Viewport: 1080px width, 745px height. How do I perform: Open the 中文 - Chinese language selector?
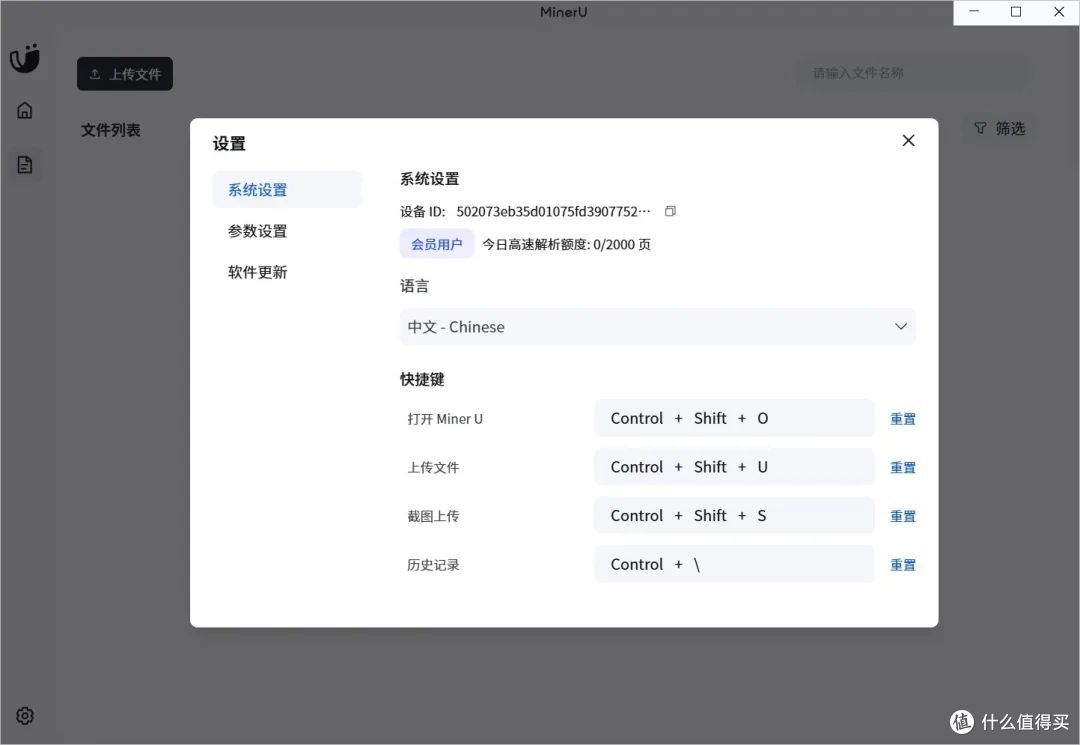(658, 326)
